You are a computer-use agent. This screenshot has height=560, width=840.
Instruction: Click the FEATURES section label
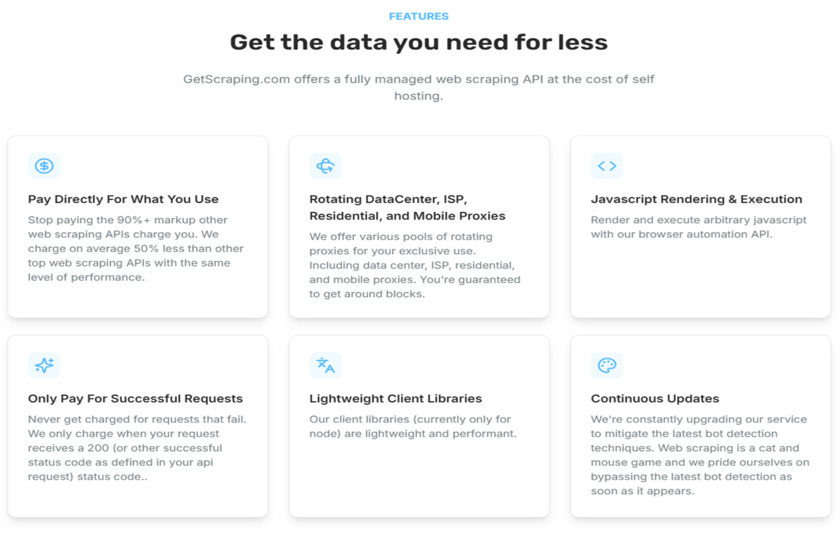tap(419, 17)
